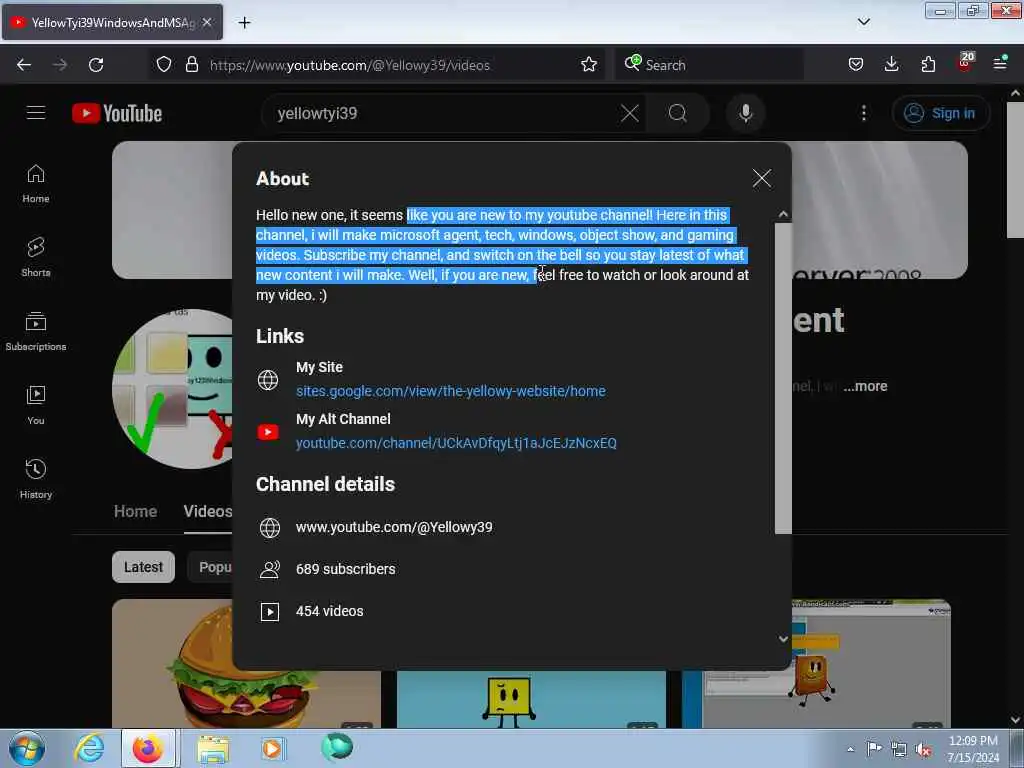The height and width of the screenshot is (768, 1024).
Task: Open the Firefox downloads arrow icon
Action: pos(891,65)
